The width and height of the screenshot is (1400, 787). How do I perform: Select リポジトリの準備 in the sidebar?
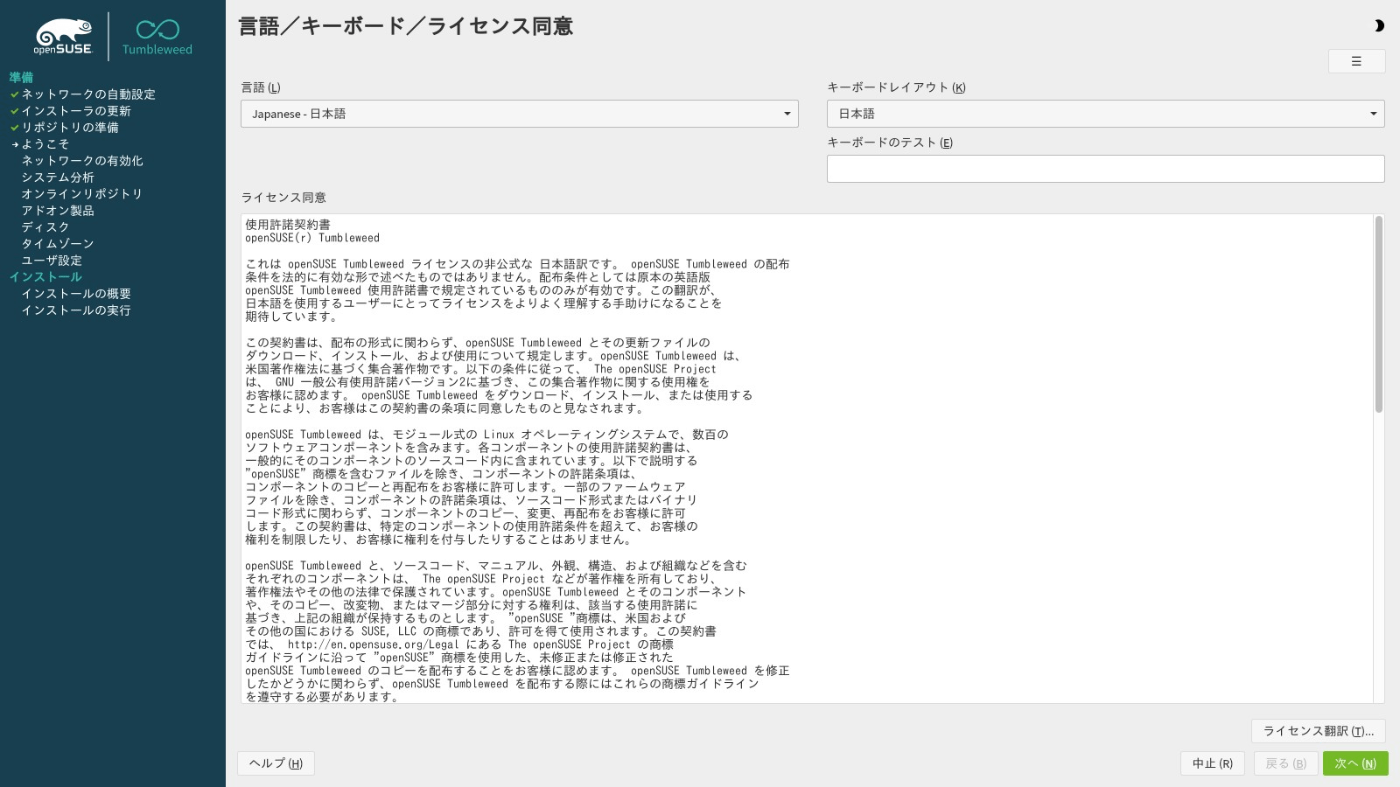click(x=70, y=127)
